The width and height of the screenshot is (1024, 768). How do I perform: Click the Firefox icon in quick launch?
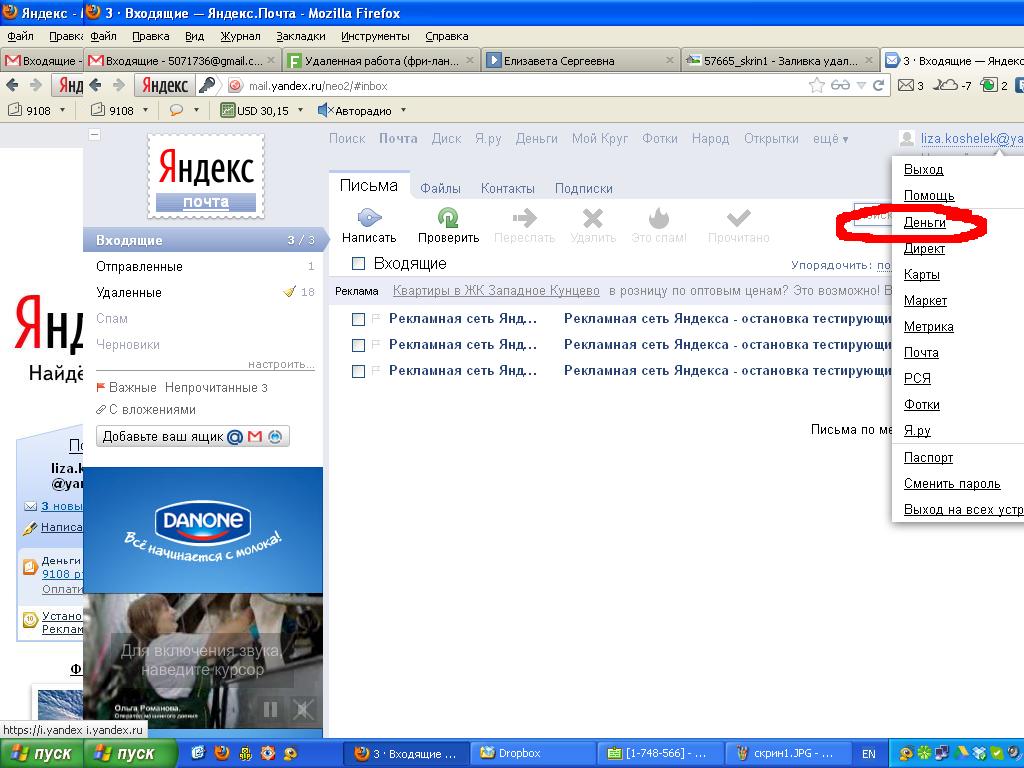221,753
